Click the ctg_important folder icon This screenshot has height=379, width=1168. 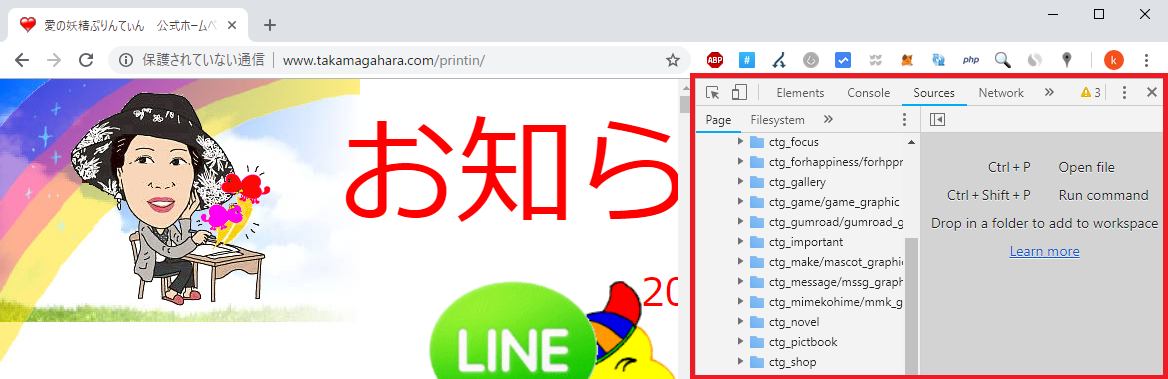click(x=758, y=242)
